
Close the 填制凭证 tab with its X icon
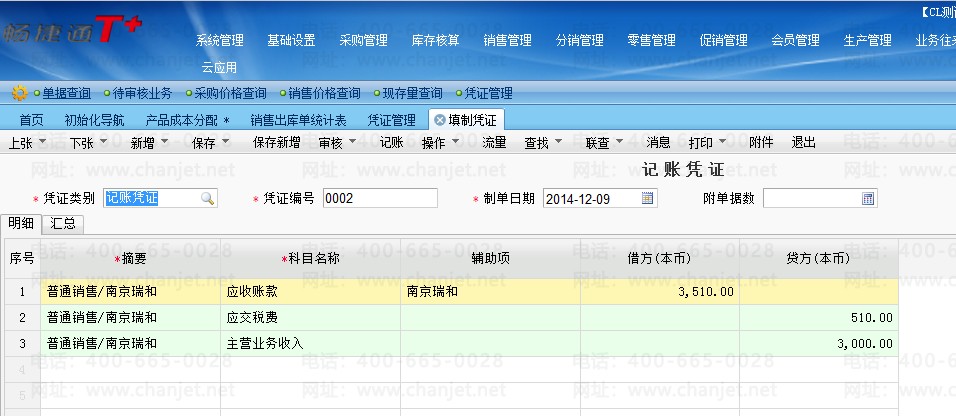tap(439, 120)
